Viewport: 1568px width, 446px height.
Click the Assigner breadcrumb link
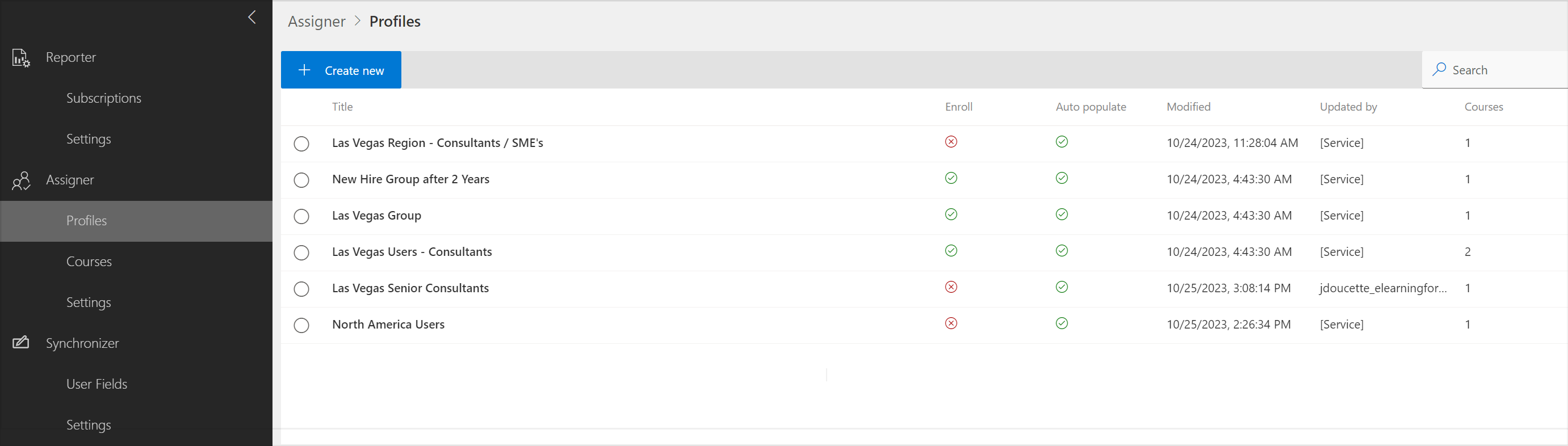(x=317, y=22)
